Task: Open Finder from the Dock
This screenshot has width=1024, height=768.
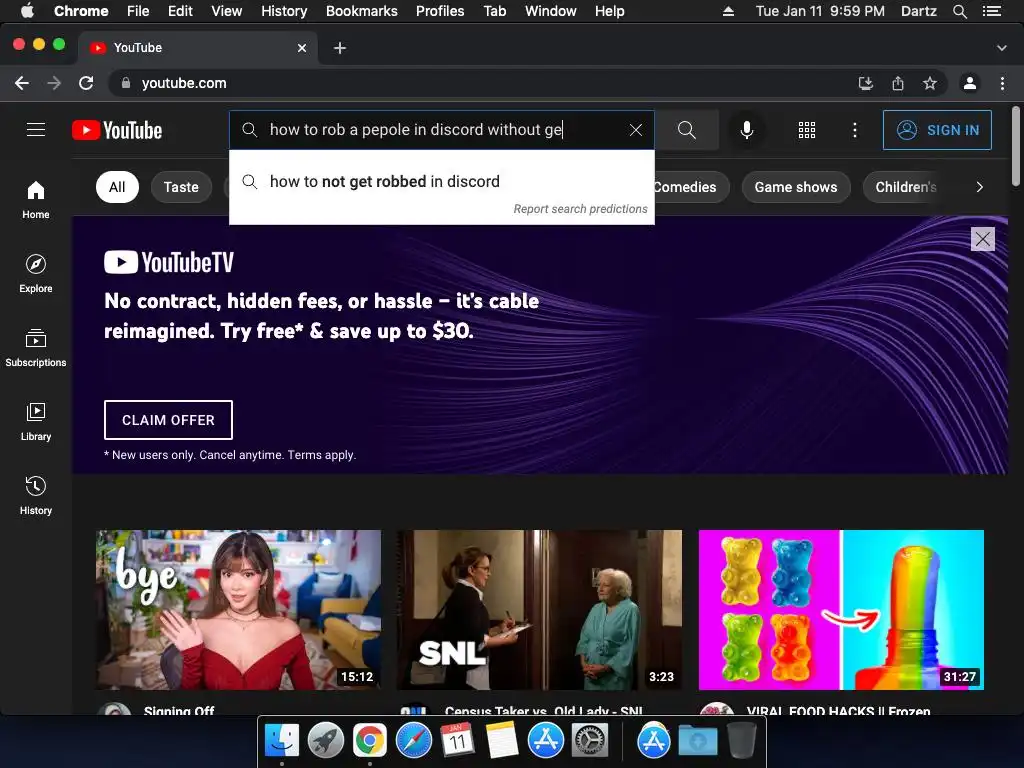Action: click(281, 740)
